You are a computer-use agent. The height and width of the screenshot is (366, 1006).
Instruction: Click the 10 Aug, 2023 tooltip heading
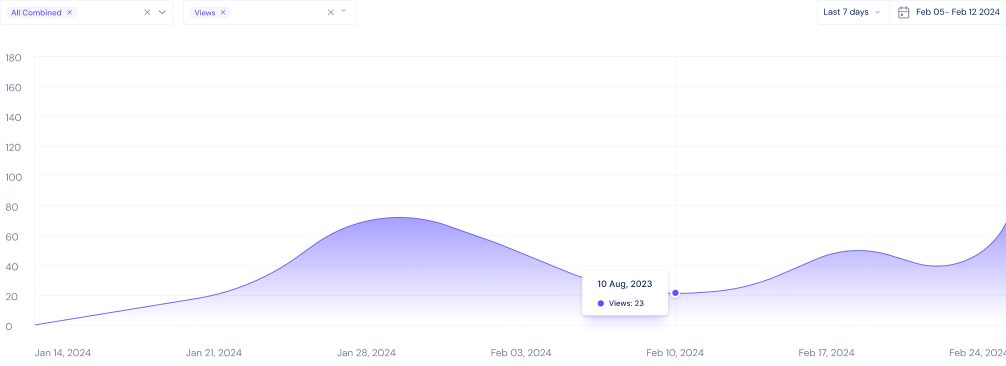click(x=625, y=284)
